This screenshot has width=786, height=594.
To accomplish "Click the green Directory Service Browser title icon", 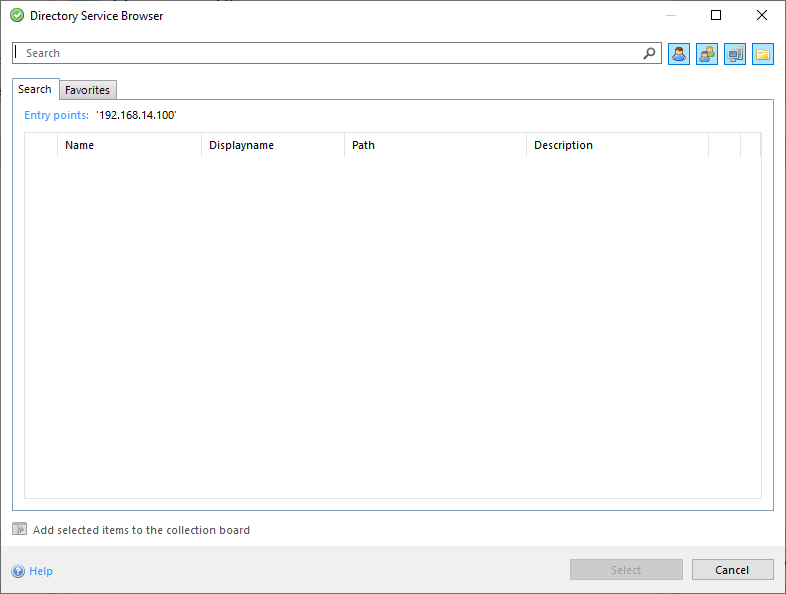I will [17, 16].
